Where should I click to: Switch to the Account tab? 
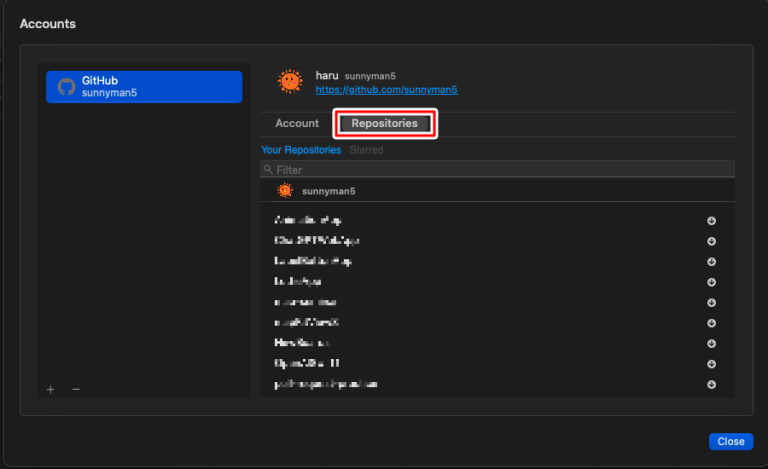point(297,124)
